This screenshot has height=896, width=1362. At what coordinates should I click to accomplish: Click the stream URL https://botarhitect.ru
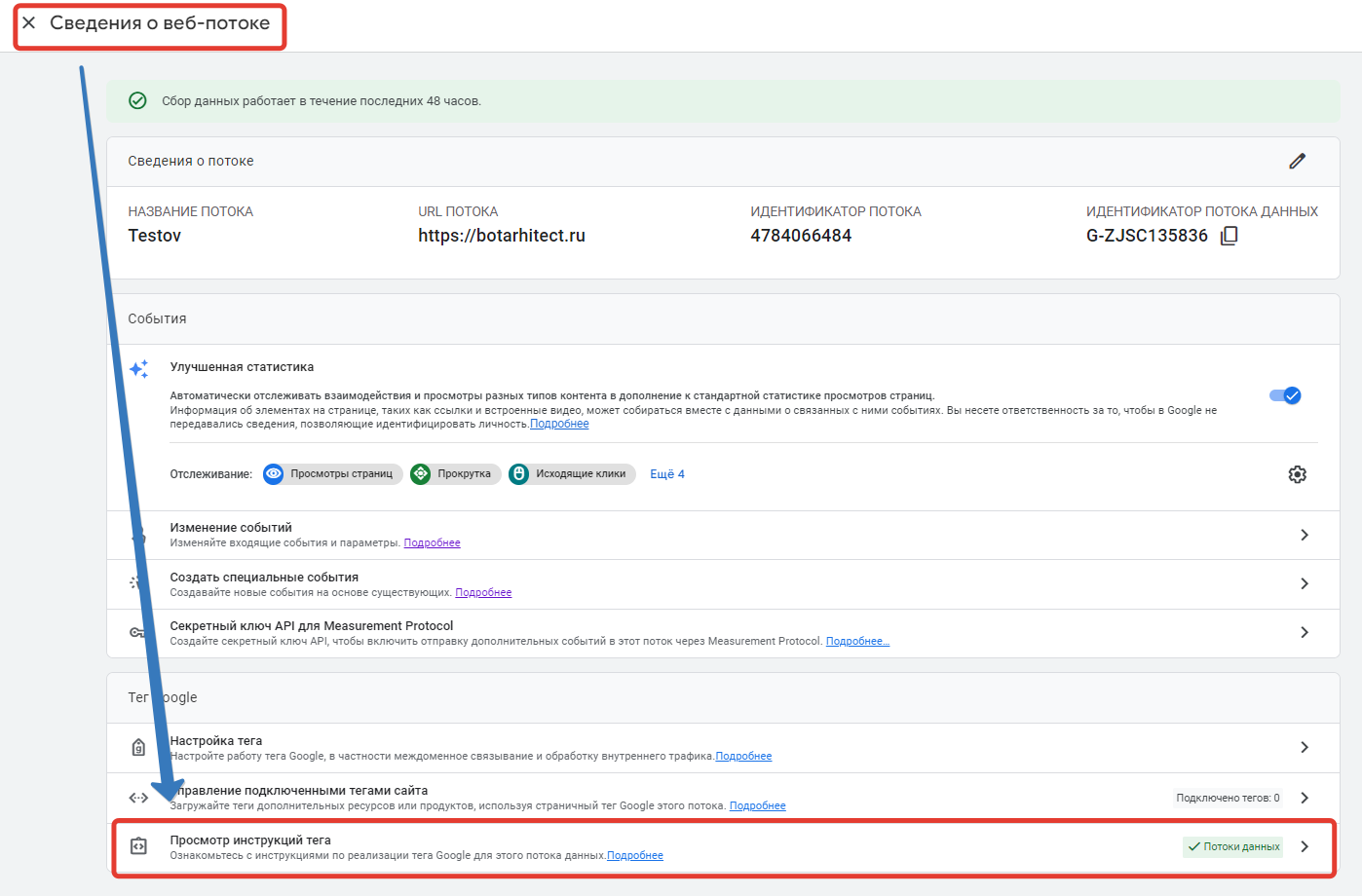pyautogui.click(x=502, y=236)
